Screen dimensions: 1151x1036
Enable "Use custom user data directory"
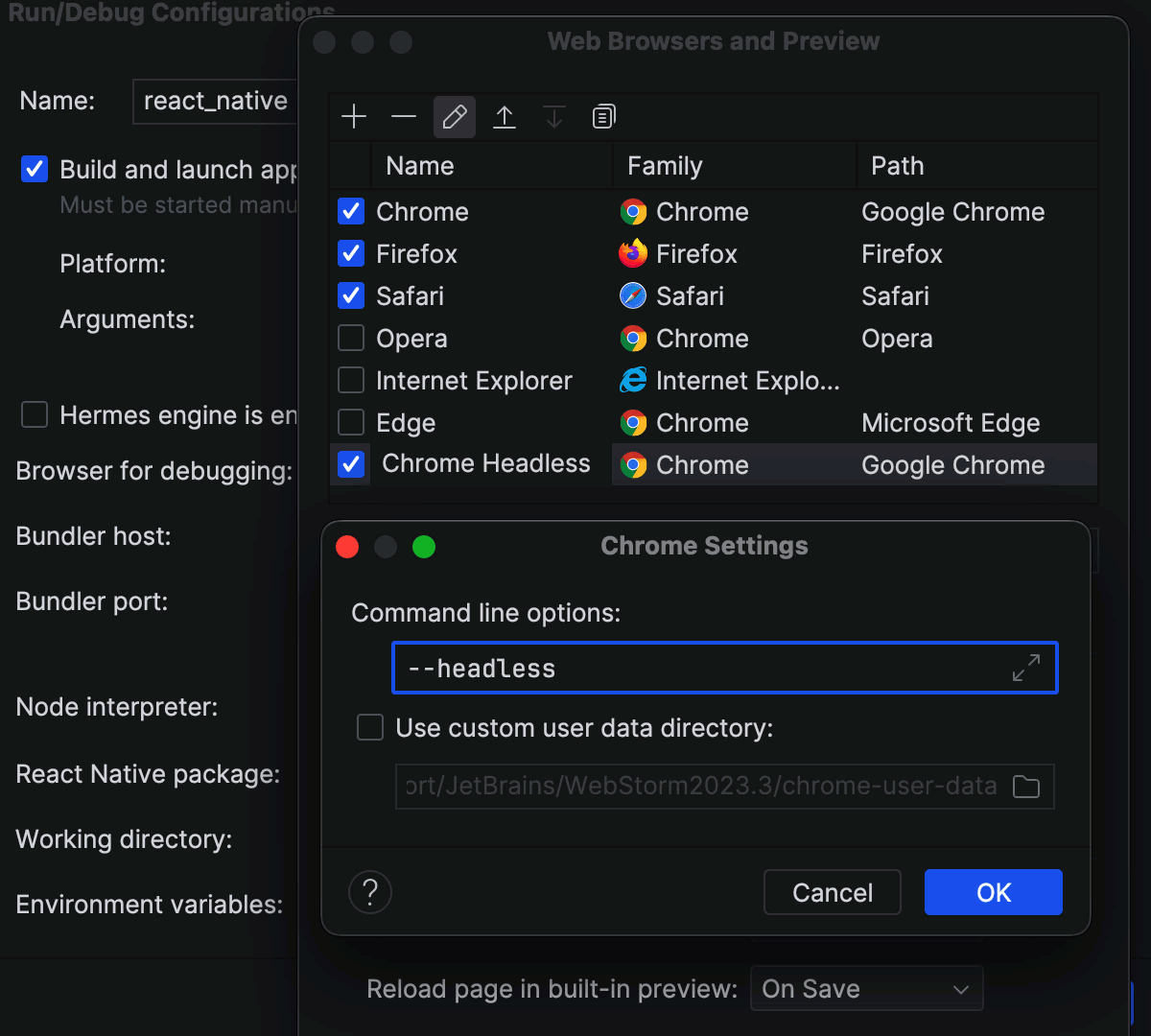tap(370, 727)
